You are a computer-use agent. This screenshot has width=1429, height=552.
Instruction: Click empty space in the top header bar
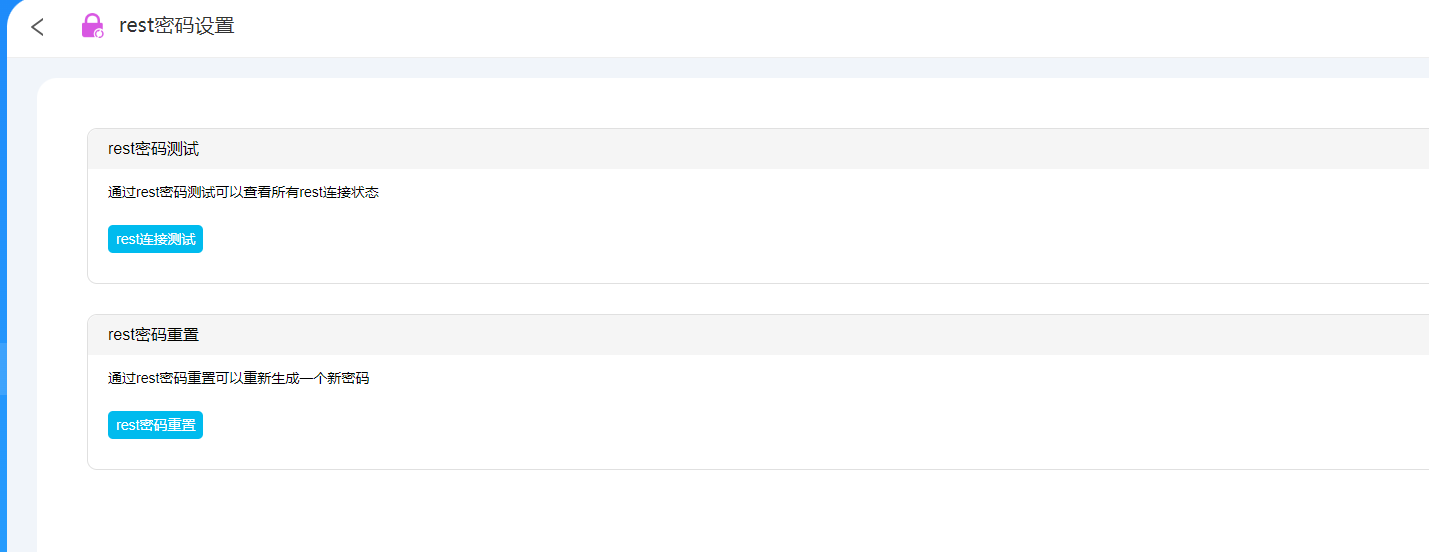(800, 27)
